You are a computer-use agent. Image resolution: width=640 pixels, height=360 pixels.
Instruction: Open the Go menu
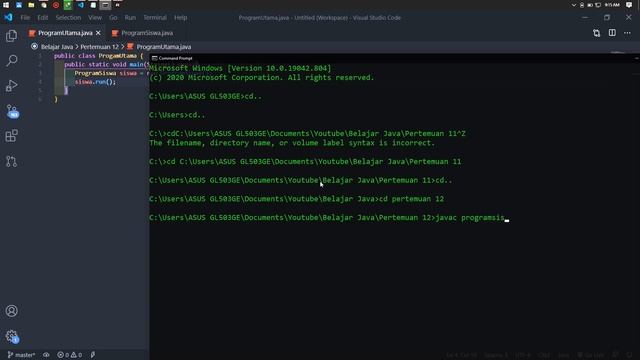click(113, 18)
